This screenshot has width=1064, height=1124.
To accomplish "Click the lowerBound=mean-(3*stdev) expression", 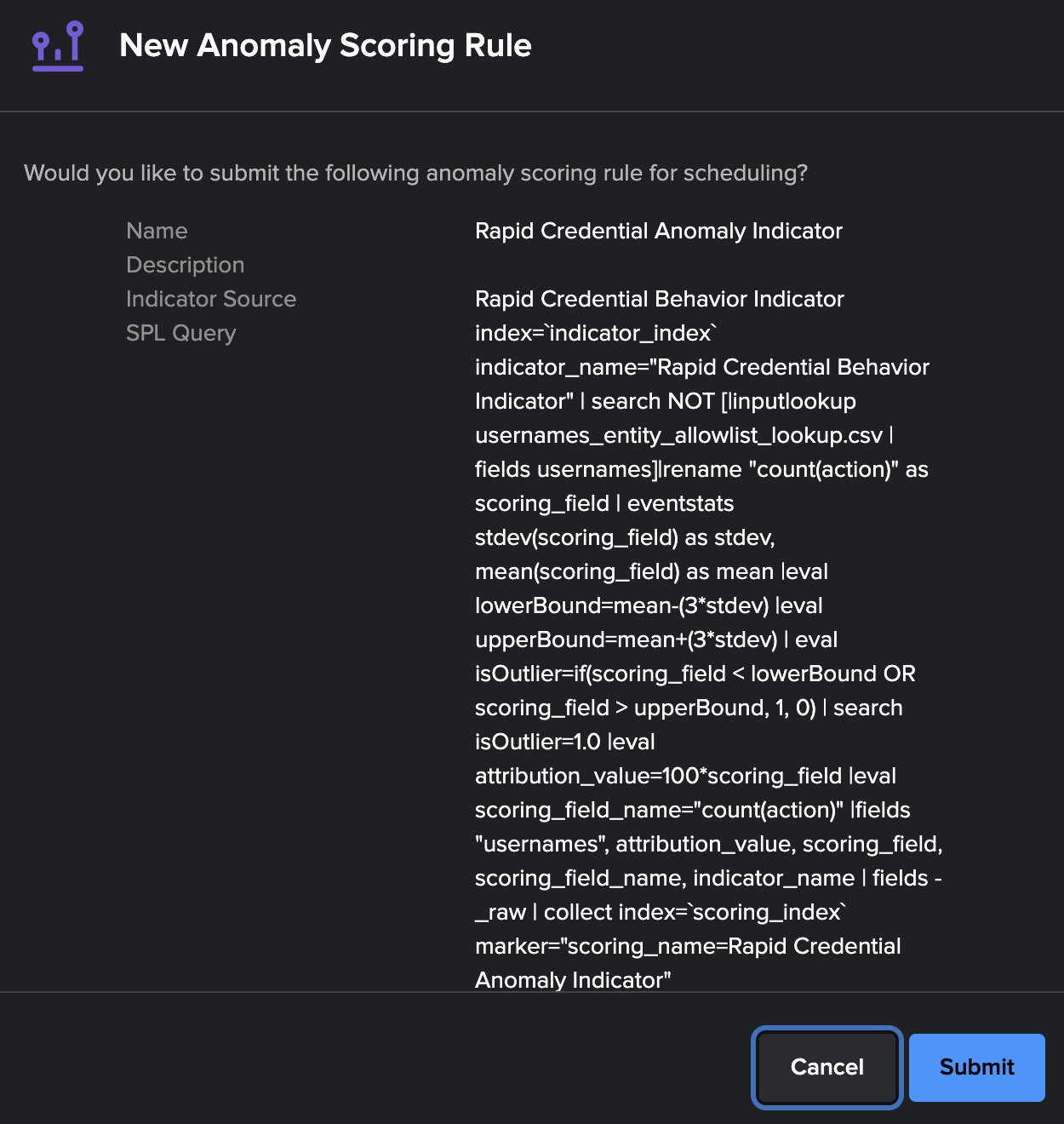I will pos(621,605).
